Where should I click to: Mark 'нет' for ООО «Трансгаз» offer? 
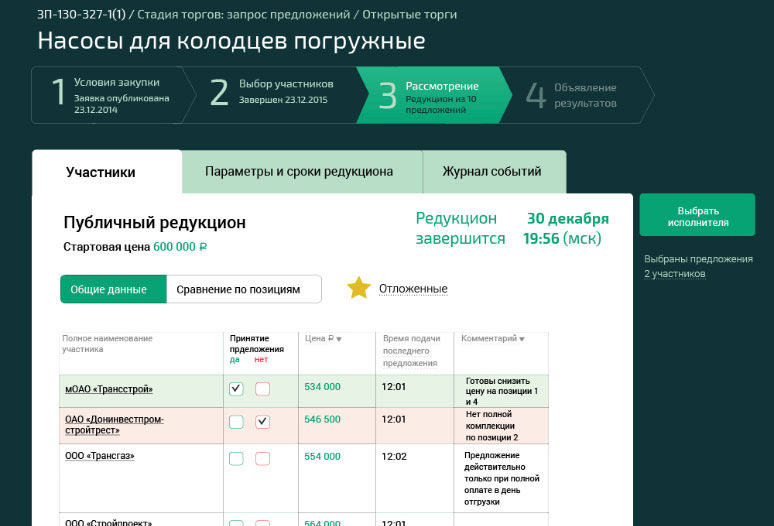tap(262, 458)
